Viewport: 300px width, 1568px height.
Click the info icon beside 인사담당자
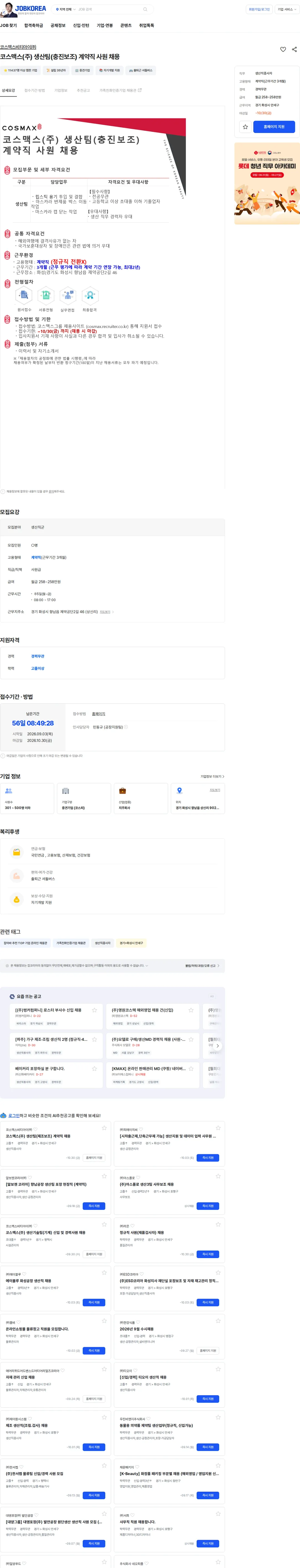(x=126, y=727)
